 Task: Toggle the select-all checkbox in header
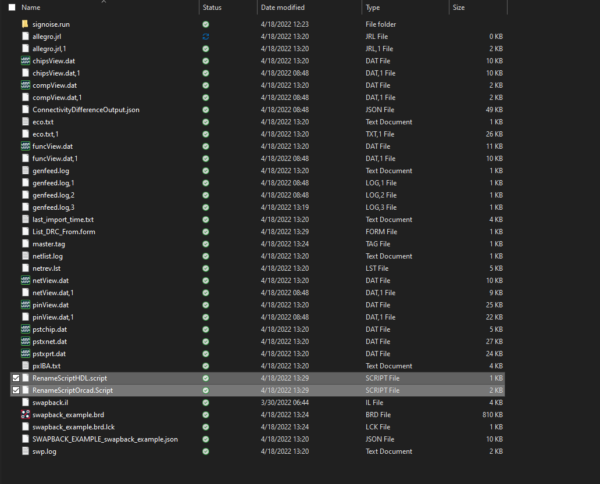tap(12, 7)
